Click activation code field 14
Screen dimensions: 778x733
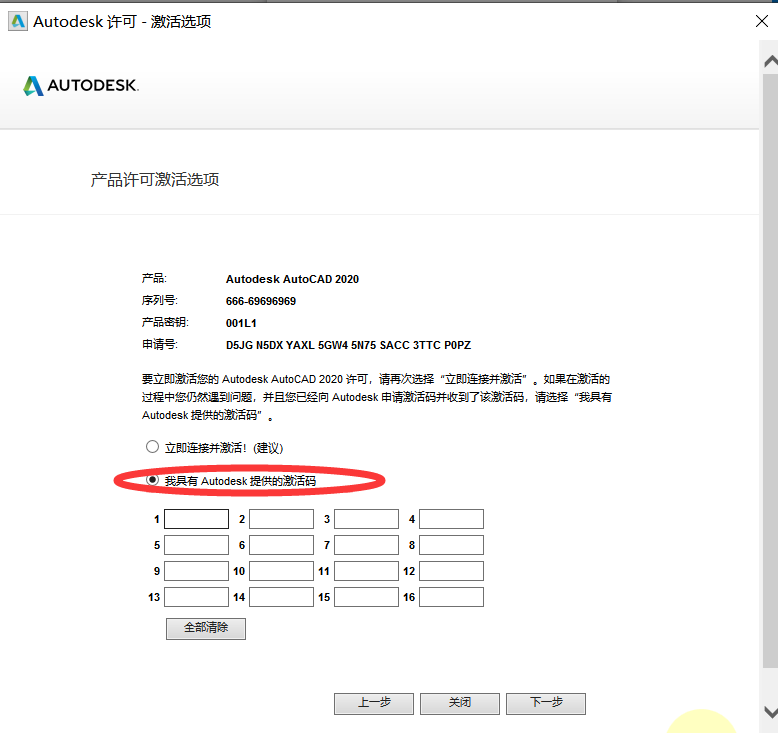click(x=281, y=597)
